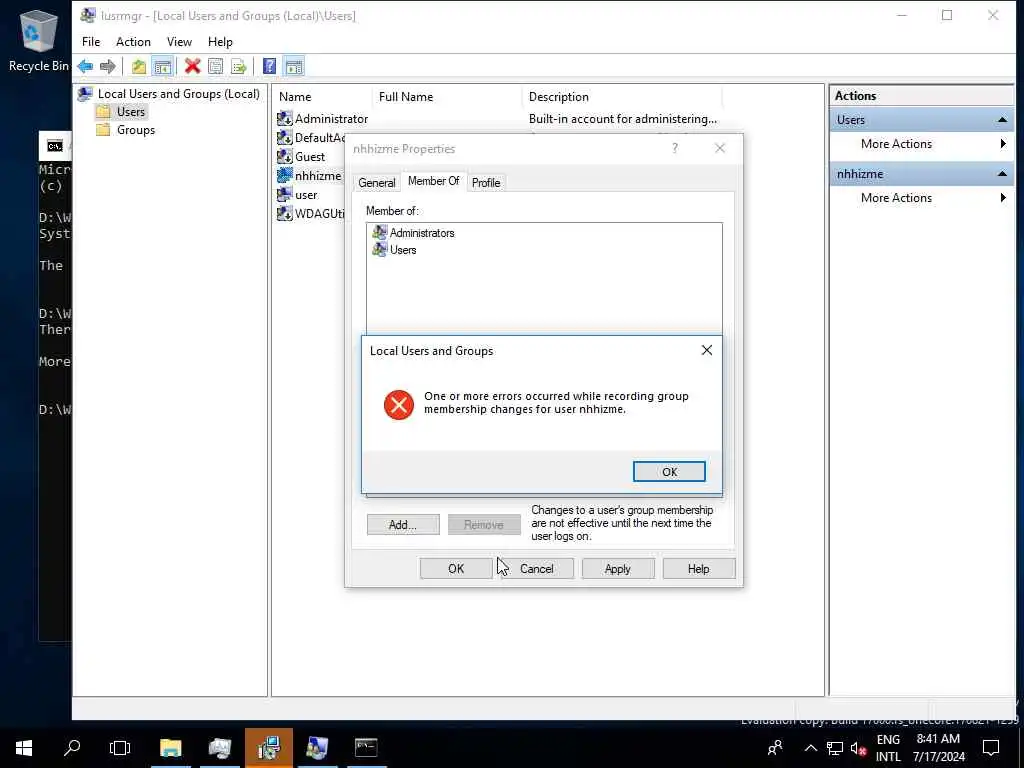Viewport: 1024px width, 768px height.
Task: Click the Command Prompt taskbar icon
Action: (x=366, y=748)
